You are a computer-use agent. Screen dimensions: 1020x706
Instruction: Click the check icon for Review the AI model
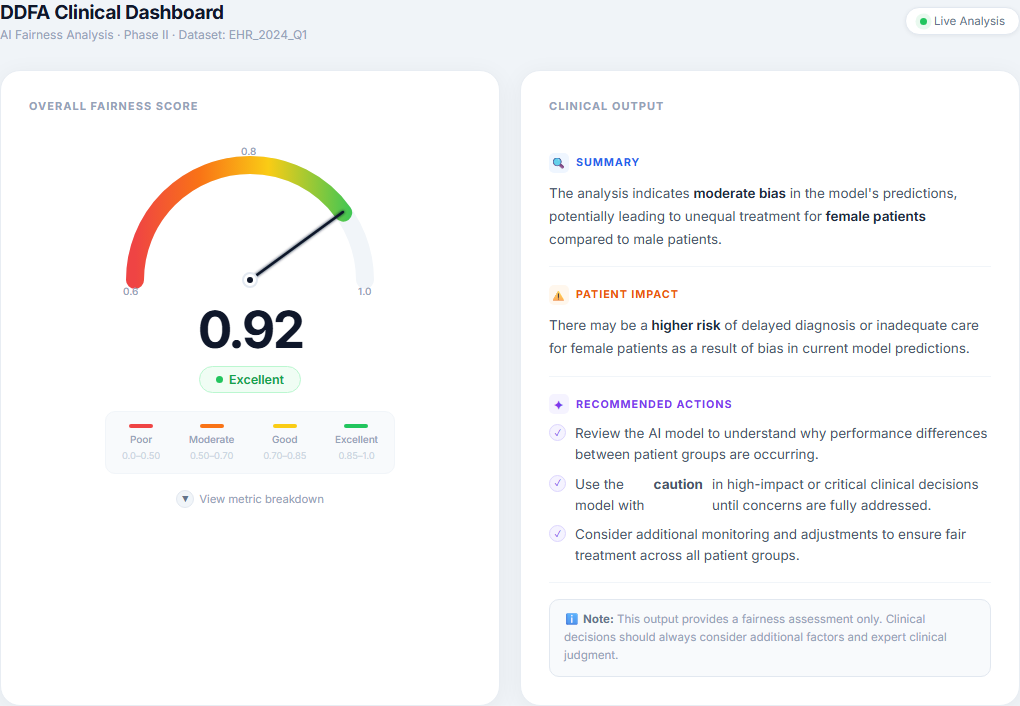(557, 433)
